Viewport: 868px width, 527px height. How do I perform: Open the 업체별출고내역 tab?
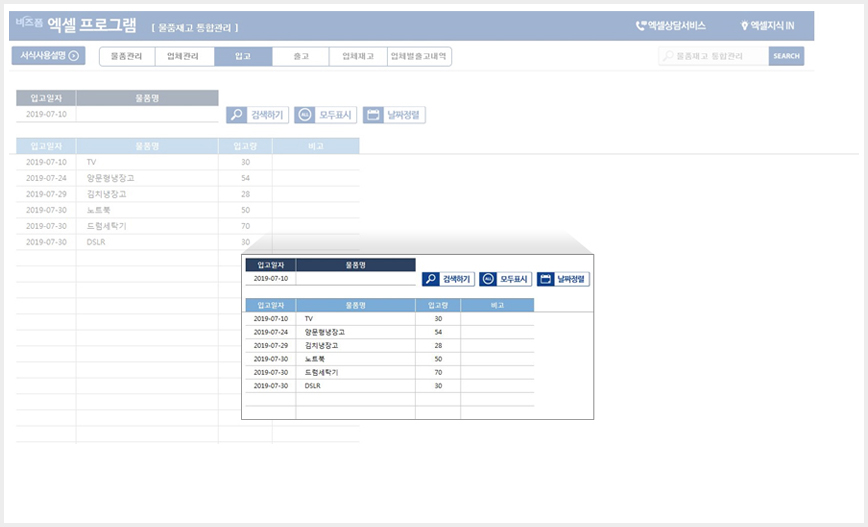pos(419,56)
